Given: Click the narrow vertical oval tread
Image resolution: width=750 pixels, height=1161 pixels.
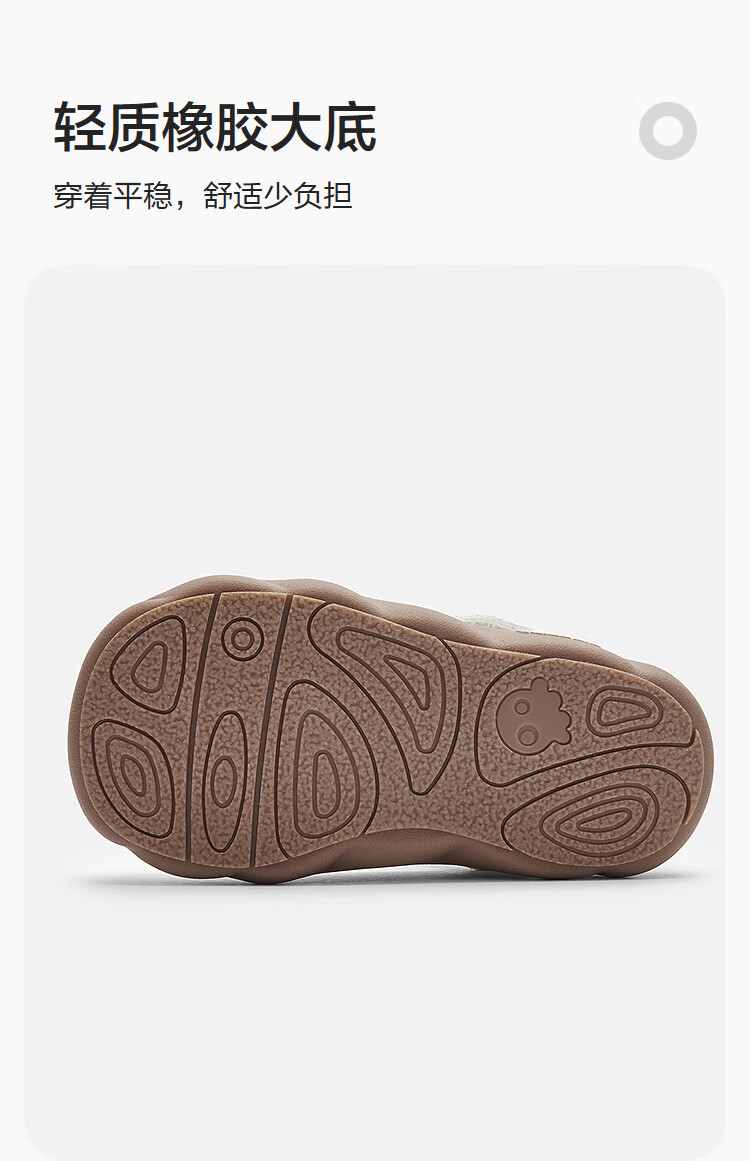Looking at the screenshot, I should point(224,781).
